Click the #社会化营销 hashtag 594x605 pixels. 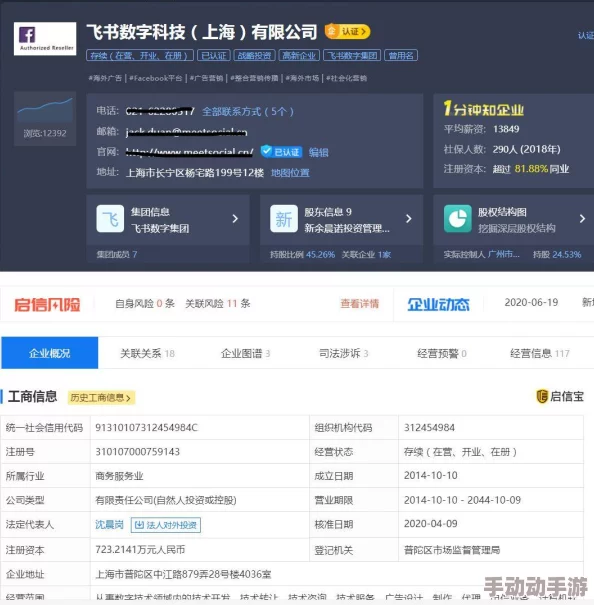tap(346, 78)
